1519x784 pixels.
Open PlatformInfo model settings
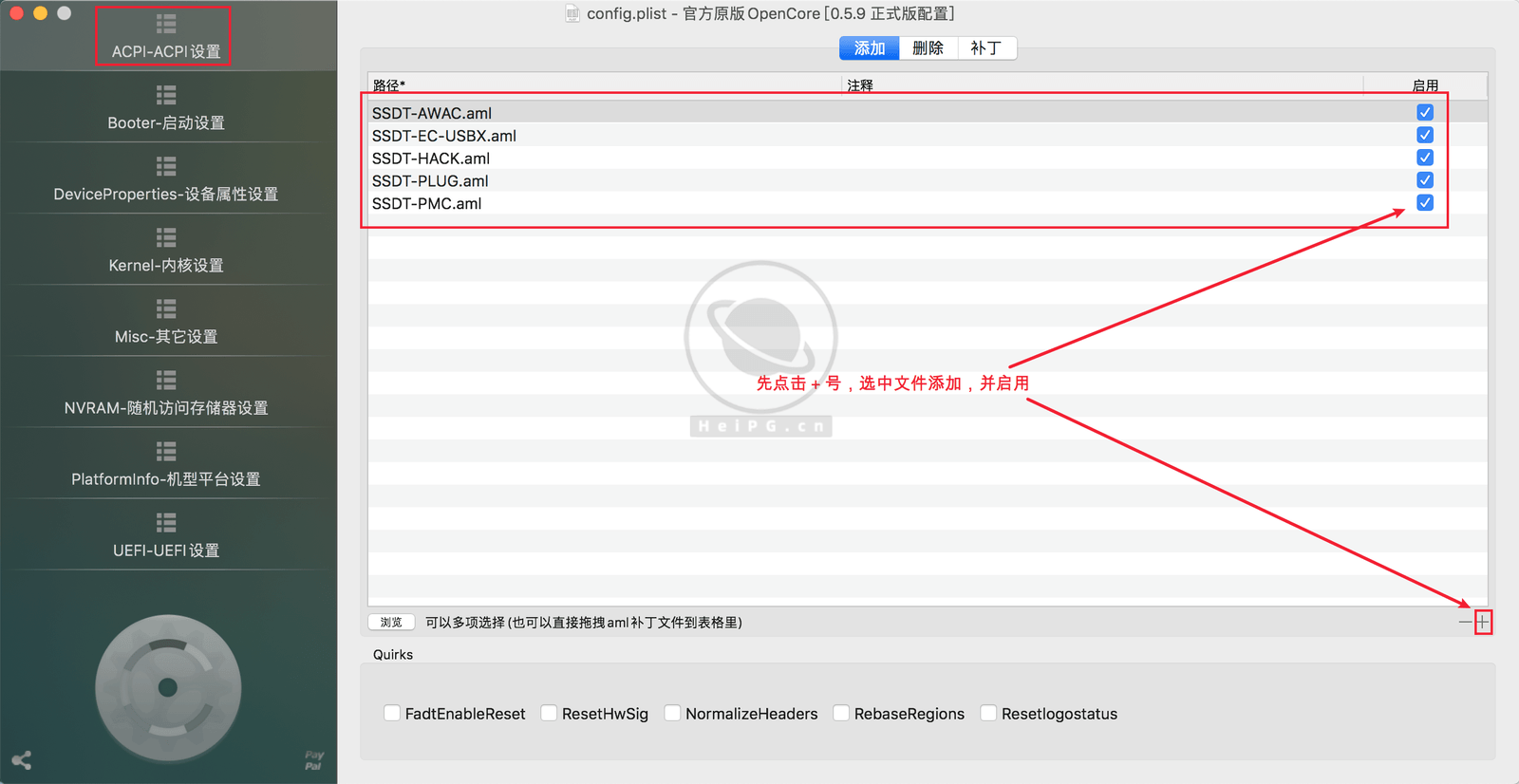[166, 464]
